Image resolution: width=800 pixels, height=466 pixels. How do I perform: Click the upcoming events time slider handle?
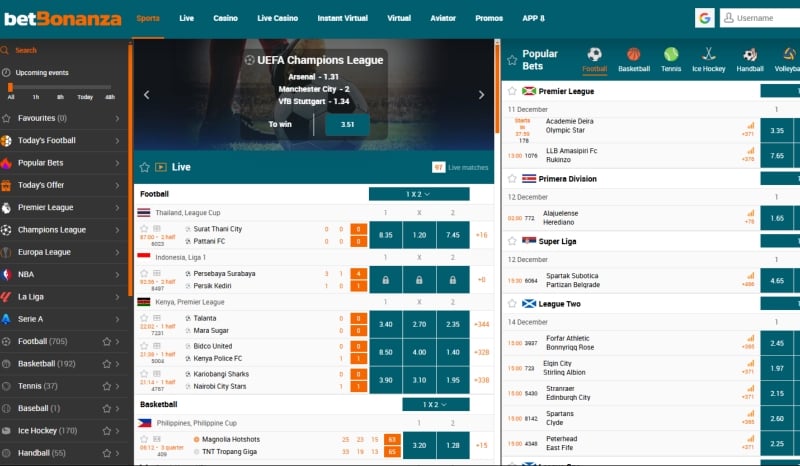click(10, 87)
